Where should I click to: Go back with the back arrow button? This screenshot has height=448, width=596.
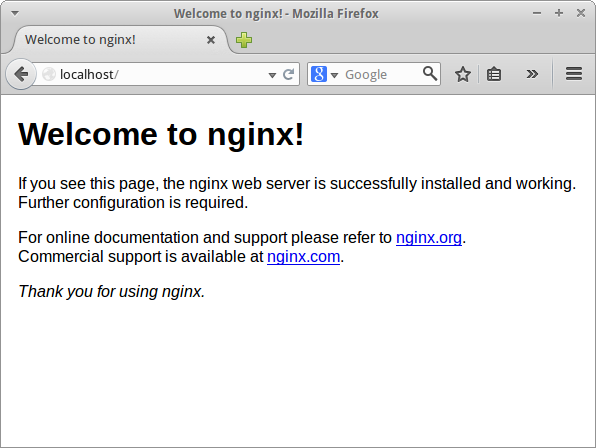click(x=21, y=74)
